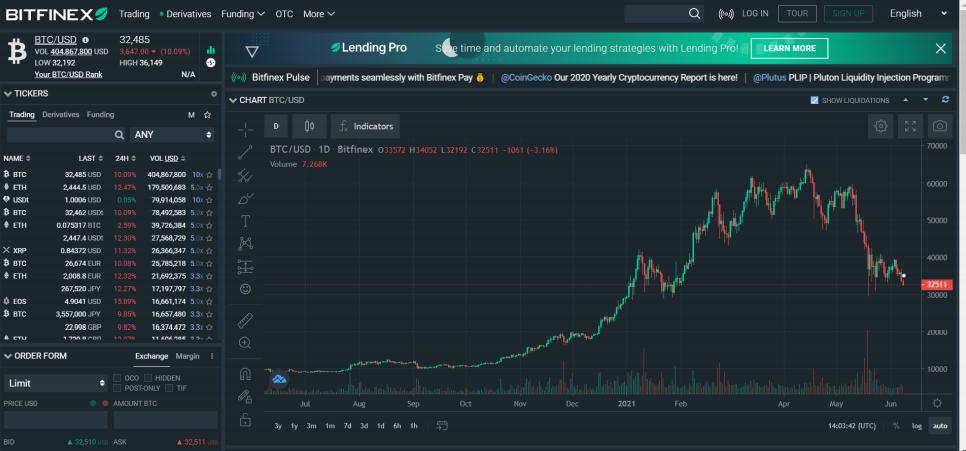The width and height of the screenshot is (966, 451).
Task: Select the XABCD pattern tool
Action: [x=245, y=243]
